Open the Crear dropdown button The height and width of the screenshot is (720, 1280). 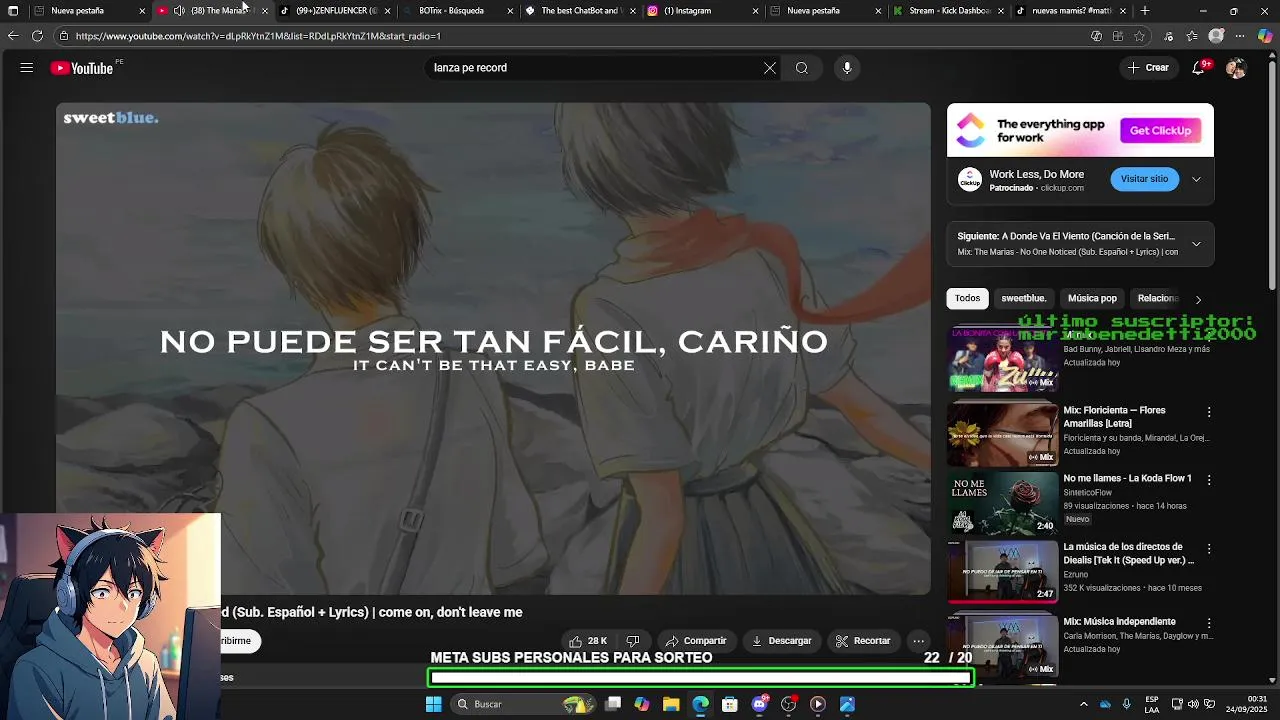tap(1148, 68)
